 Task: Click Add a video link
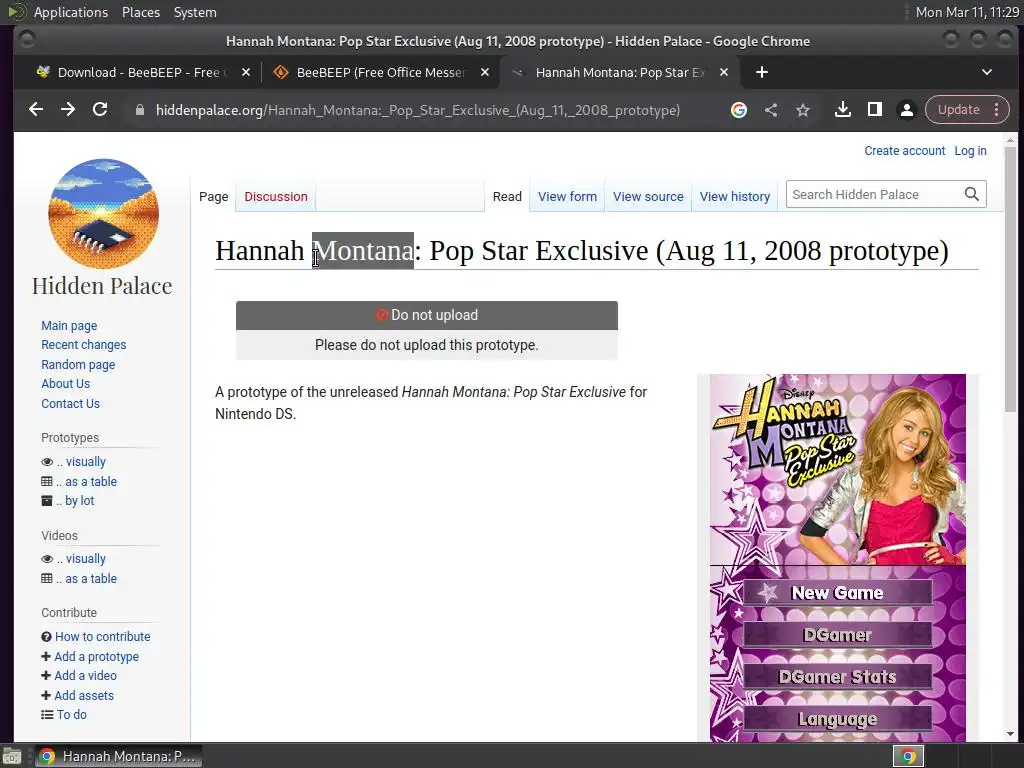[x=86, y=675]
